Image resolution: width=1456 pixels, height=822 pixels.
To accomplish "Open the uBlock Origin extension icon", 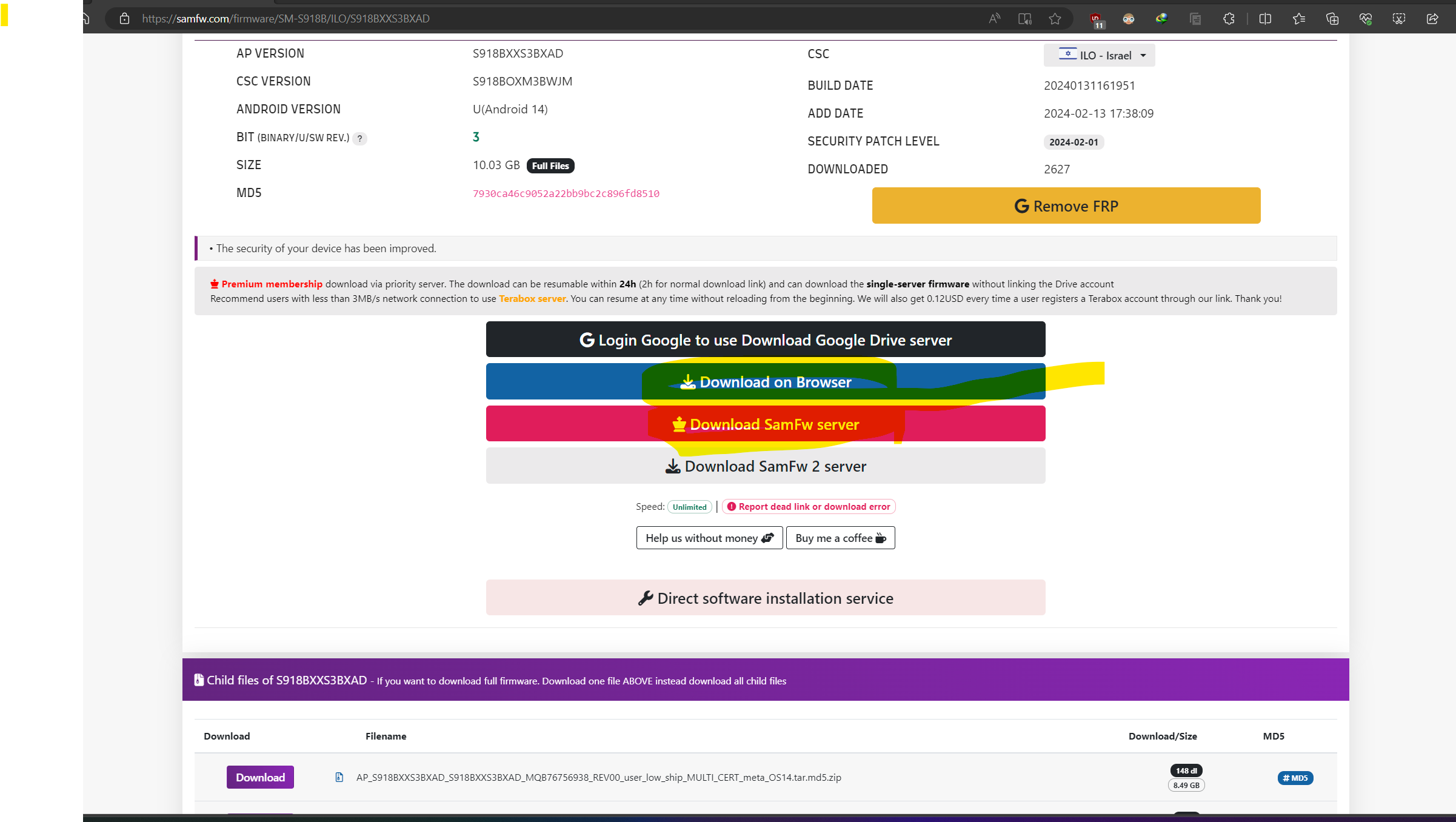I will coord(1097,20).
